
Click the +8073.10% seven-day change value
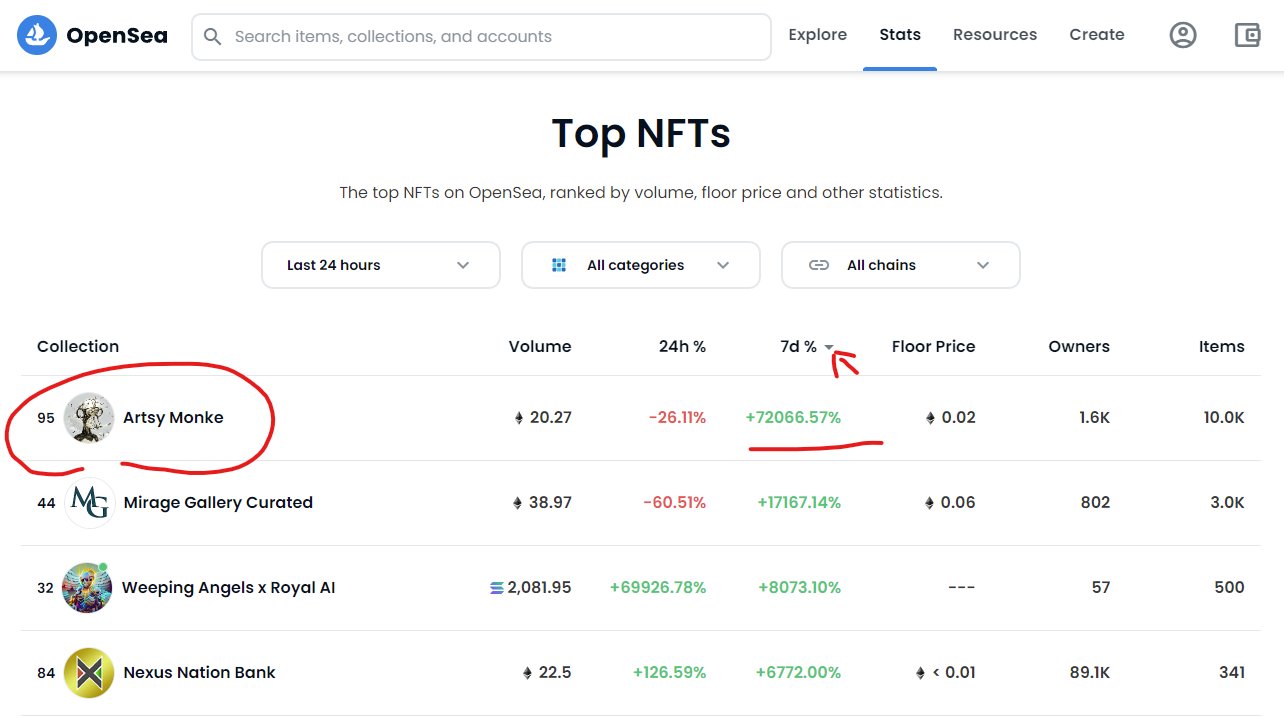[x=799, y=588]
